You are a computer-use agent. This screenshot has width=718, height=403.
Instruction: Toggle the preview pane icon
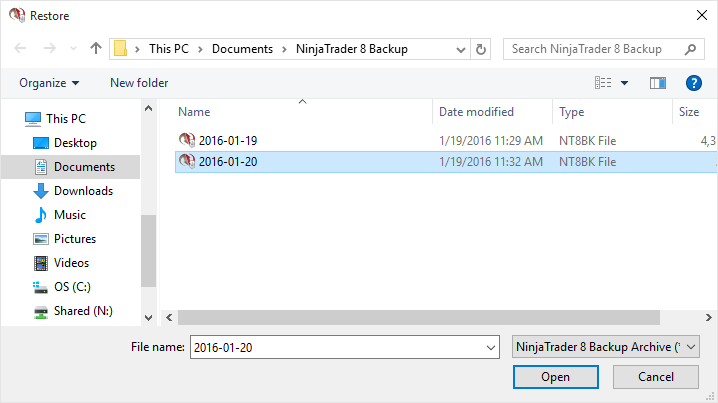tap(657, 83)
